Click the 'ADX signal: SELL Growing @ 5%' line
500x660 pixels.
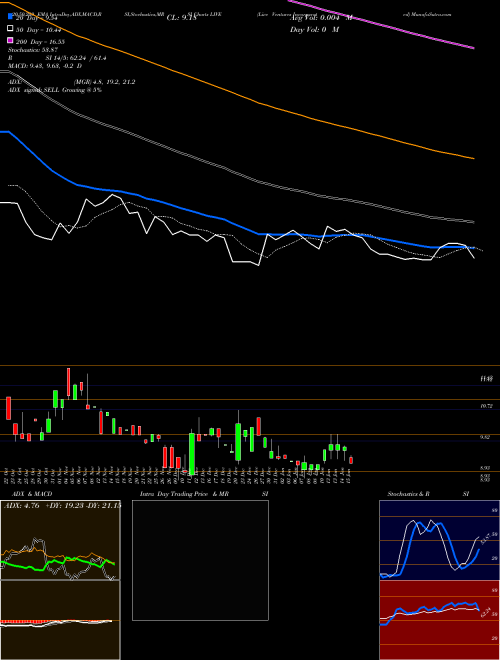[x=55, y=90]
